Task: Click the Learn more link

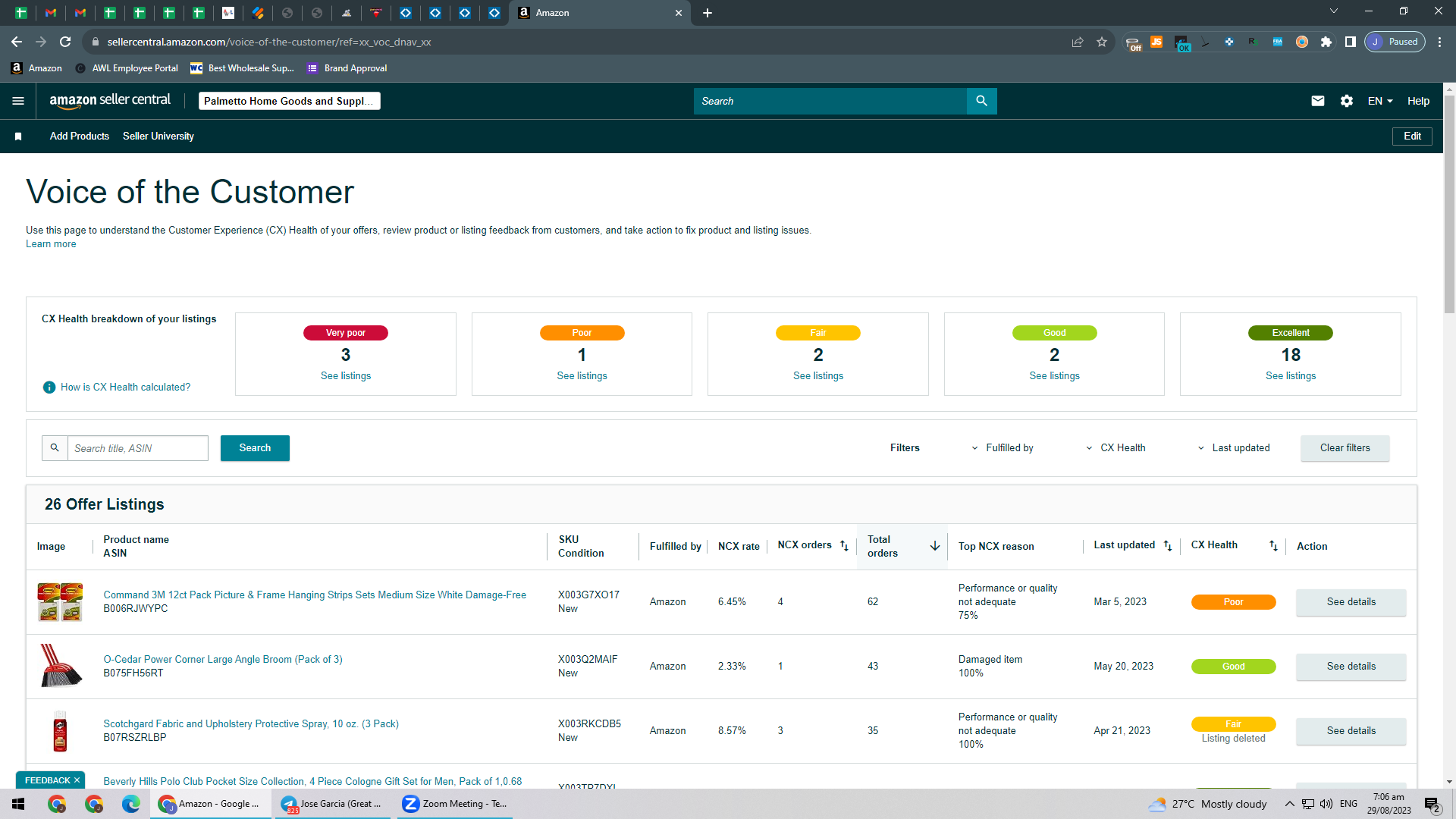Action: pyautogui.click(x=51, y=244)
